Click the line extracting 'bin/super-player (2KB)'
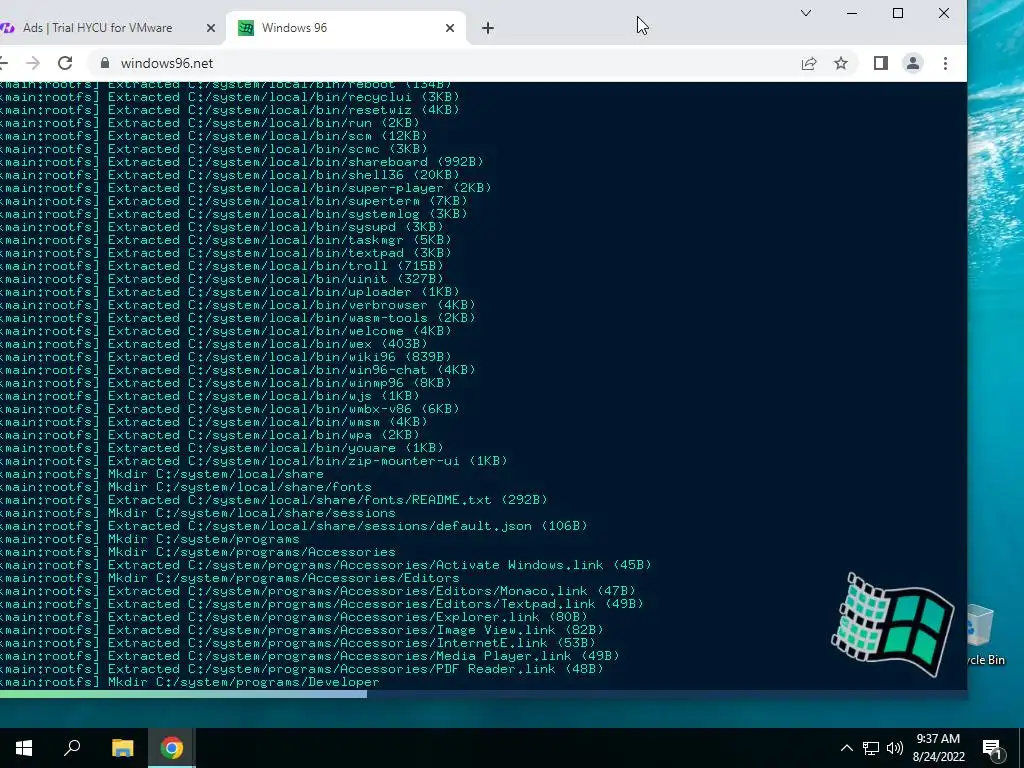The image size is (1024, 768). pos(246,188)
